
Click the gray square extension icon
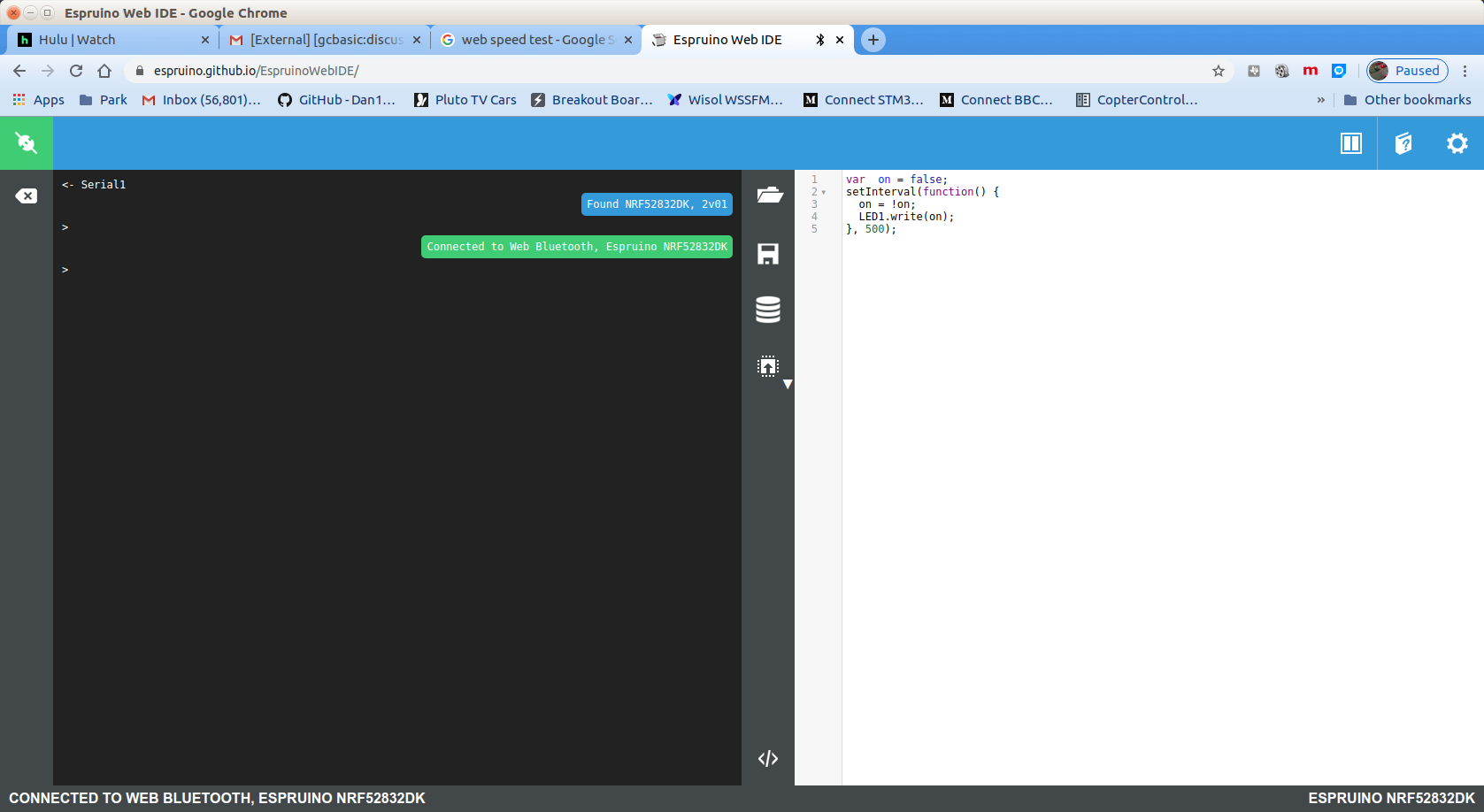1254,71
